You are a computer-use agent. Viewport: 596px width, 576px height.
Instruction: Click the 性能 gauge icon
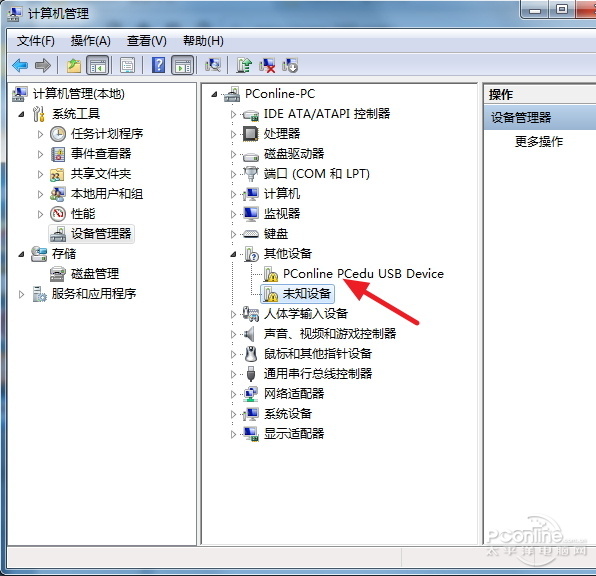tap(58, 214)
